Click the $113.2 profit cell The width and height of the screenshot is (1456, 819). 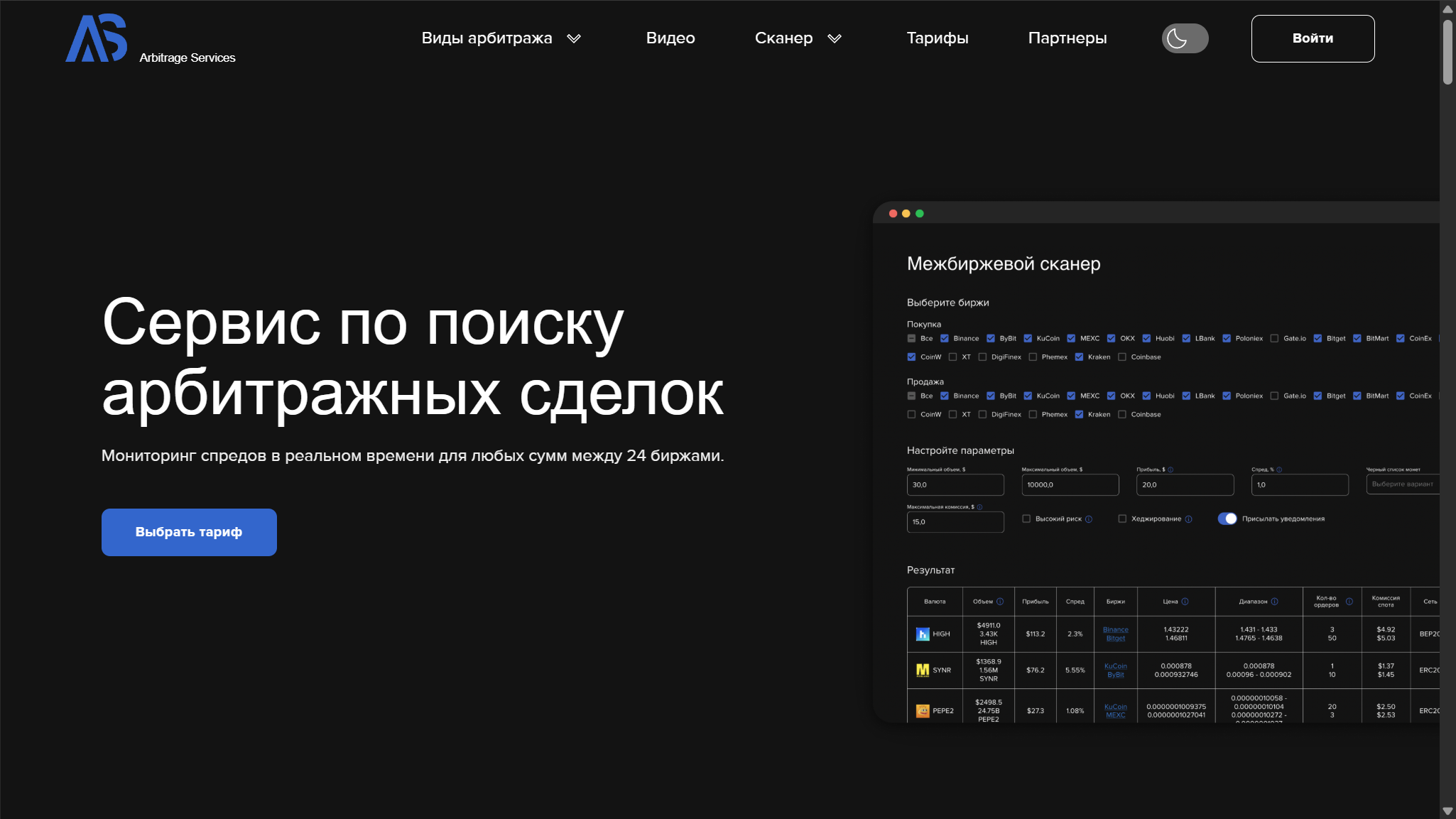pyautogui.click(x=1035, y=634)
